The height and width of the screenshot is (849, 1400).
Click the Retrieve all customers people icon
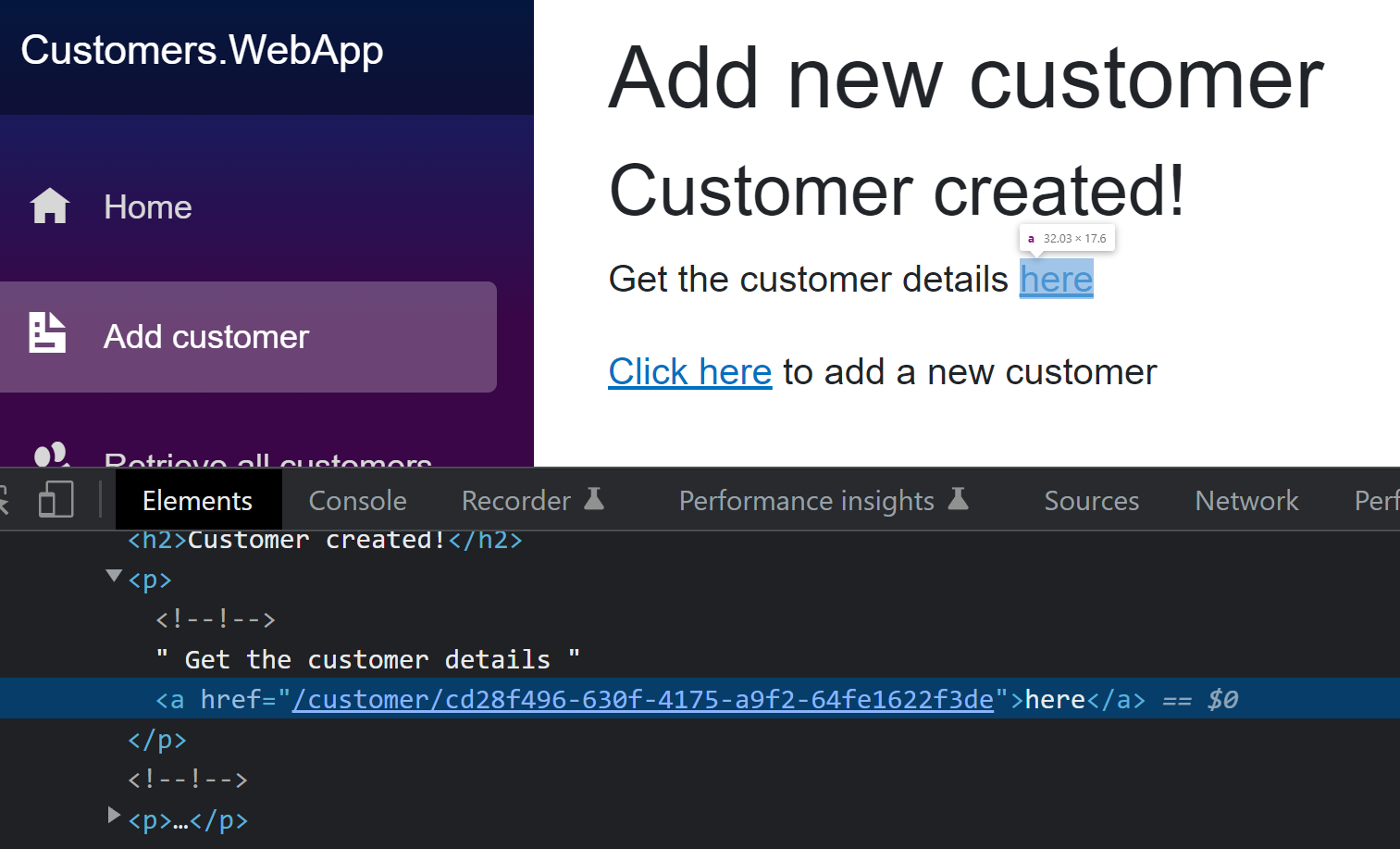(51, 456)
